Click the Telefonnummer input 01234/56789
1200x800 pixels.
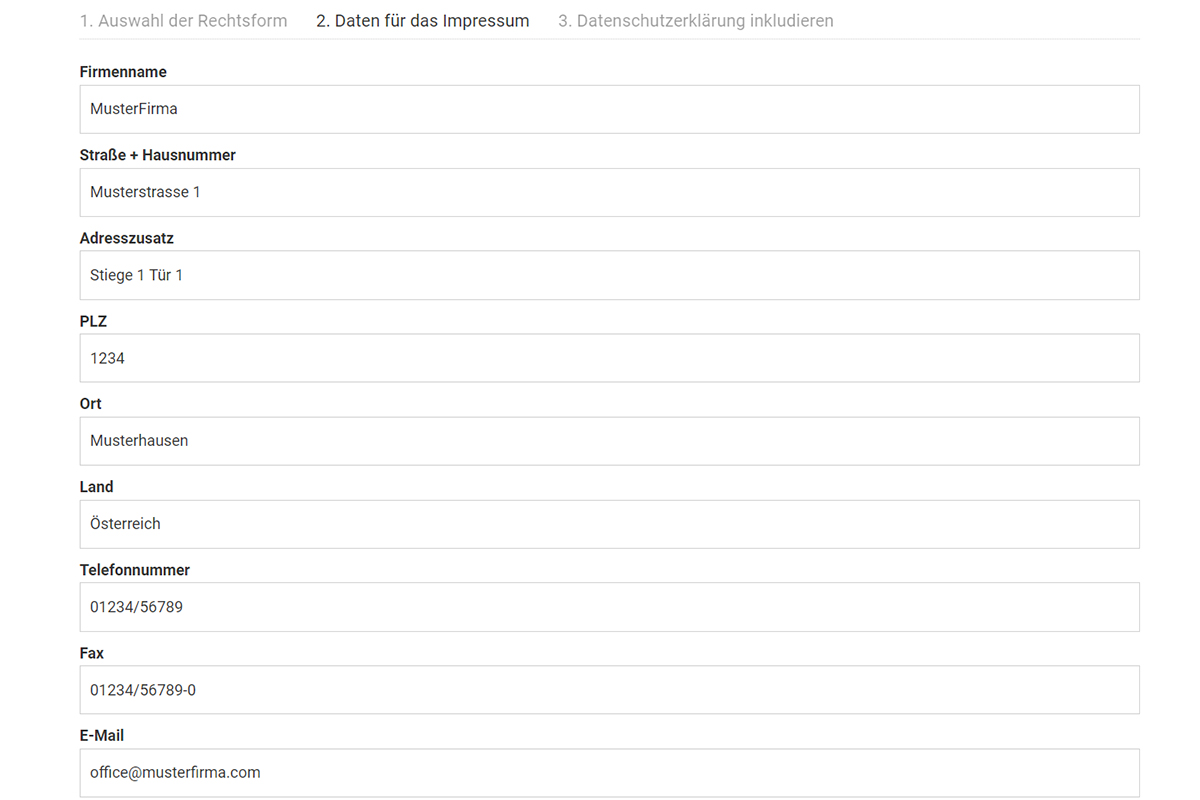point(609,607)
